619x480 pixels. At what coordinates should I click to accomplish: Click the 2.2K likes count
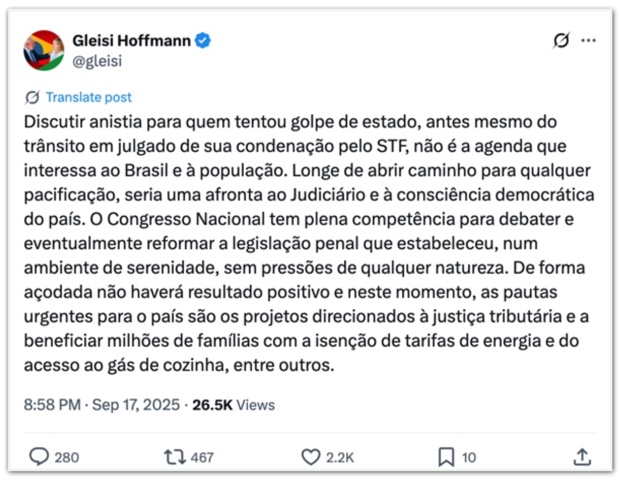coord(340,457)
